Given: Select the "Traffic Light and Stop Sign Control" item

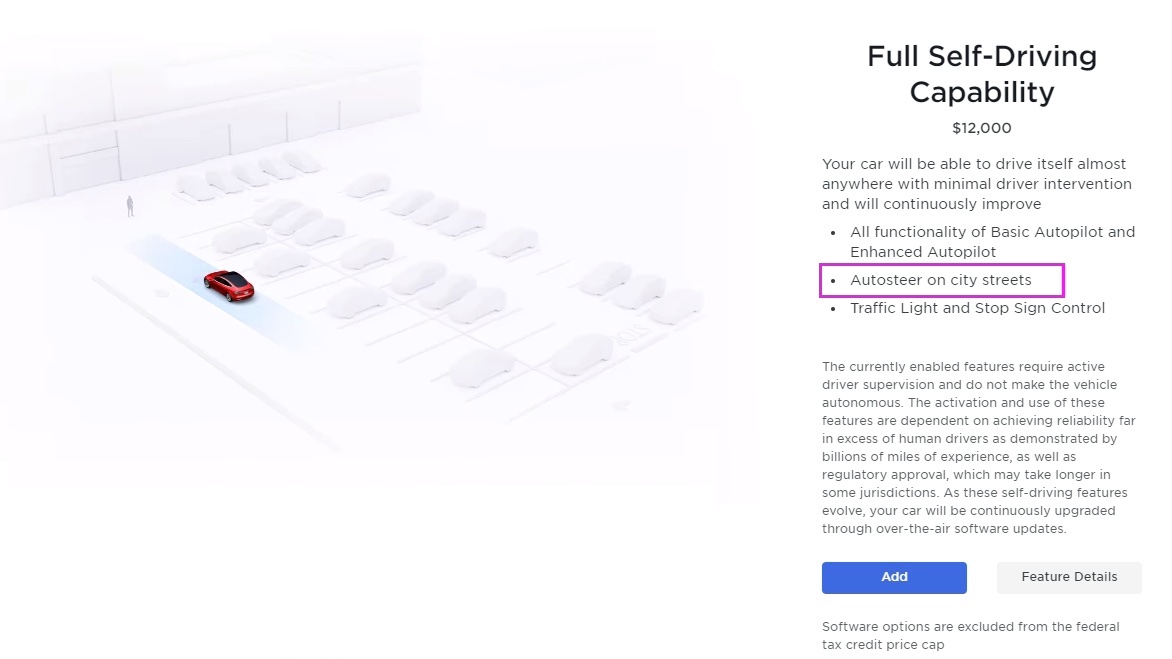Looking at the screenshot, I should pos(977,308).
